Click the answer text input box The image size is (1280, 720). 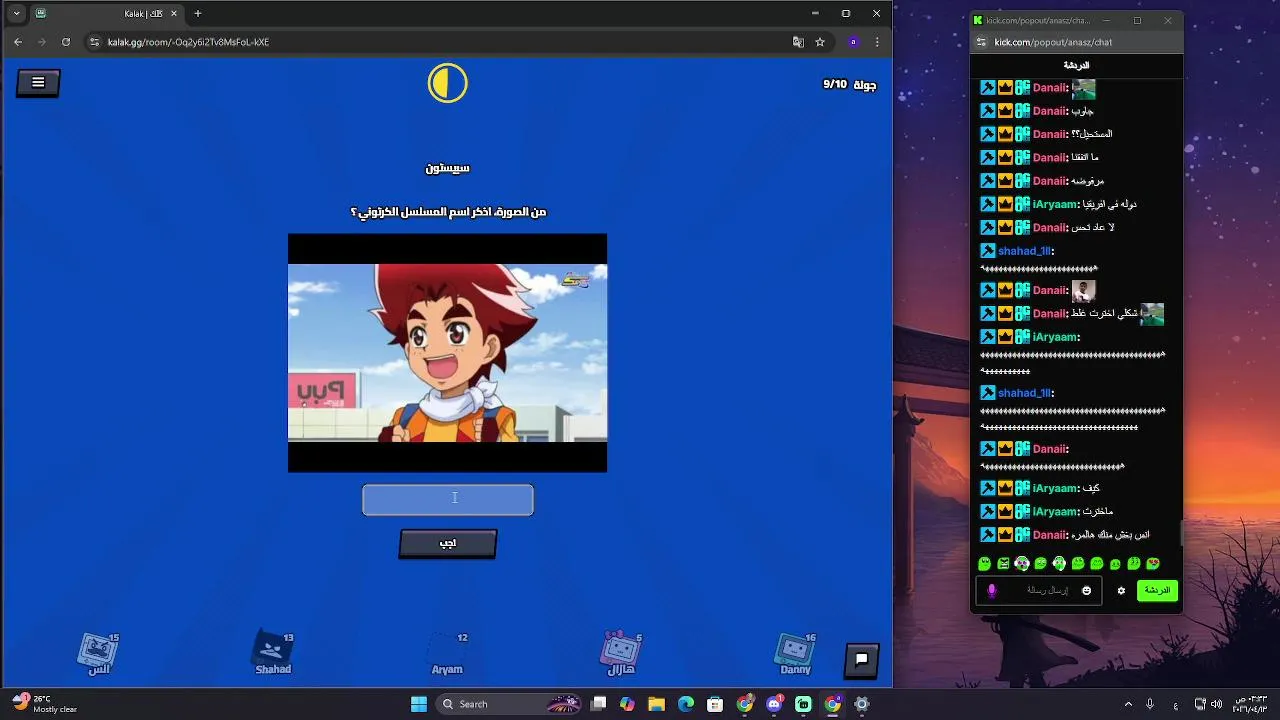[x=448, y=500]
